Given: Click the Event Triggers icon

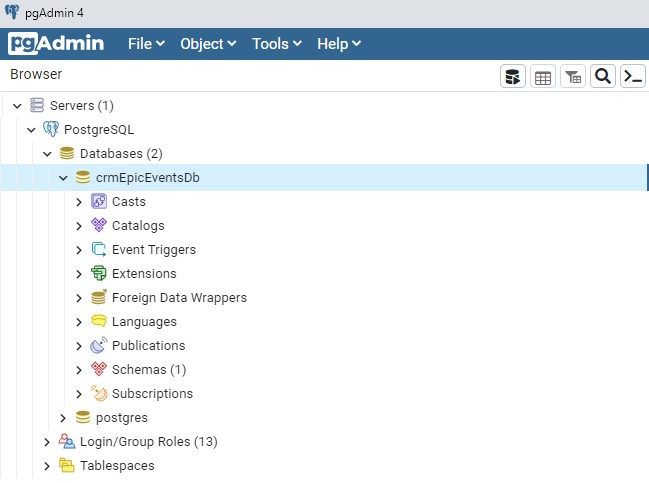Looking at the screenshot, I should point(99,249).
